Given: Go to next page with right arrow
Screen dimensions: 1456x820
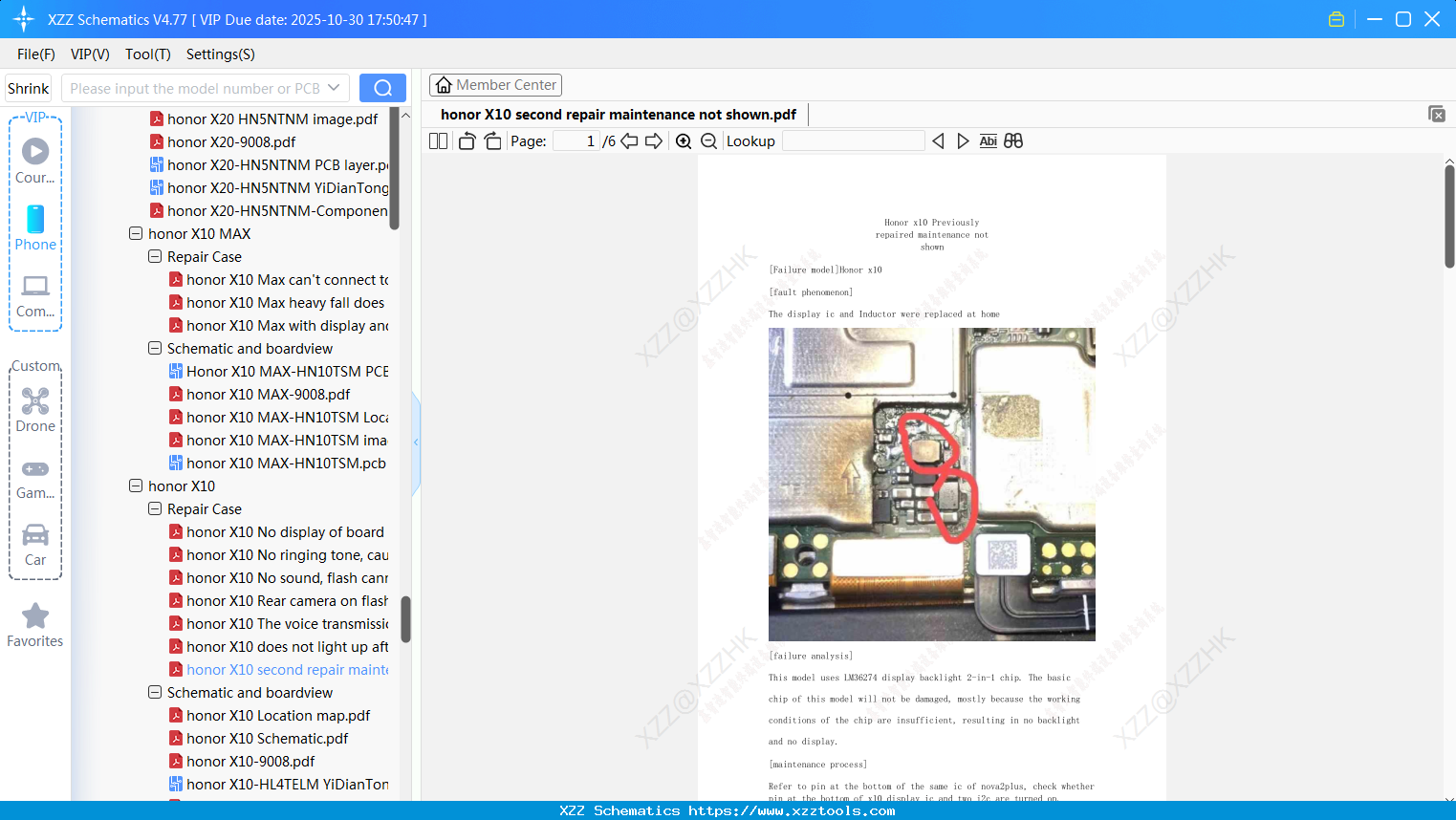Looking at the screenshot, I should coord(654,141).
